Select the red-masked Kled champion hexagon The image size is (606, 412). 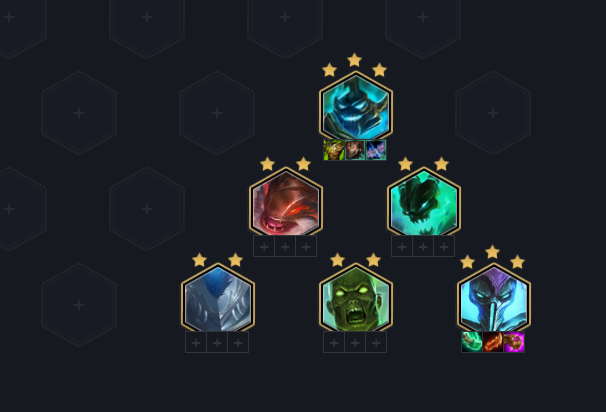tap(286, 202)
